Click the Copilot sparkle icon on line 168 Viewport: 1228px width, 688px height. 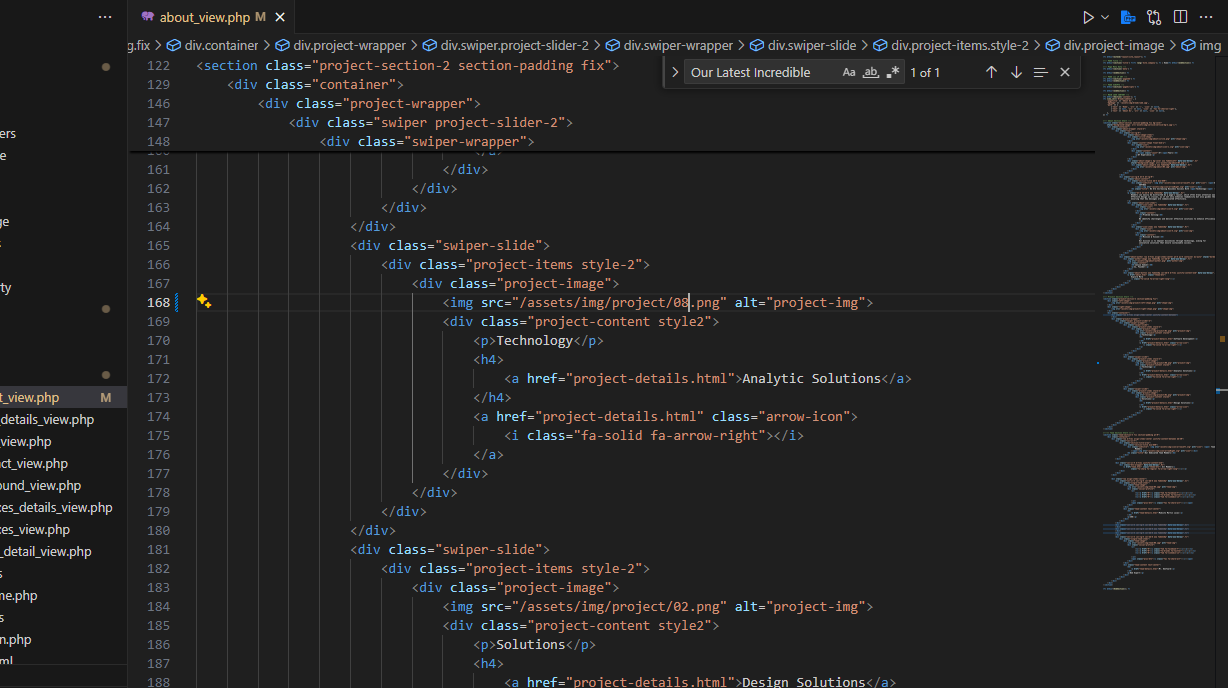click(204, 300)
